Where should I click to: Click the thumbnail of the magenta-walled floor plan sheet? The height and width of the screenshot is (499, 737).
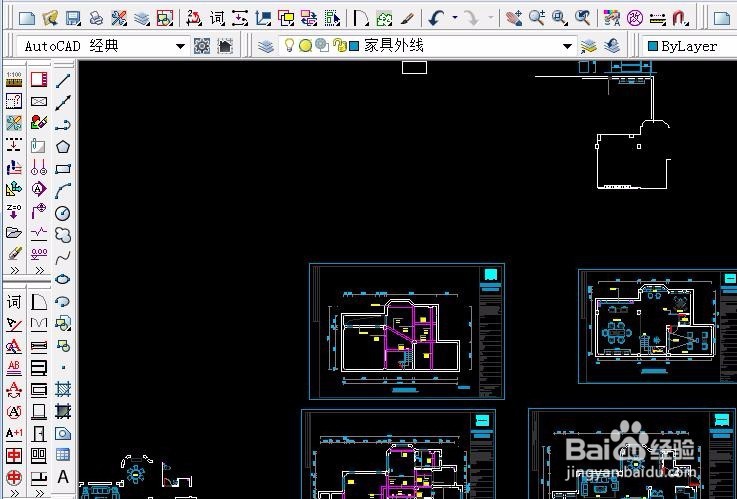click(407, 332)
